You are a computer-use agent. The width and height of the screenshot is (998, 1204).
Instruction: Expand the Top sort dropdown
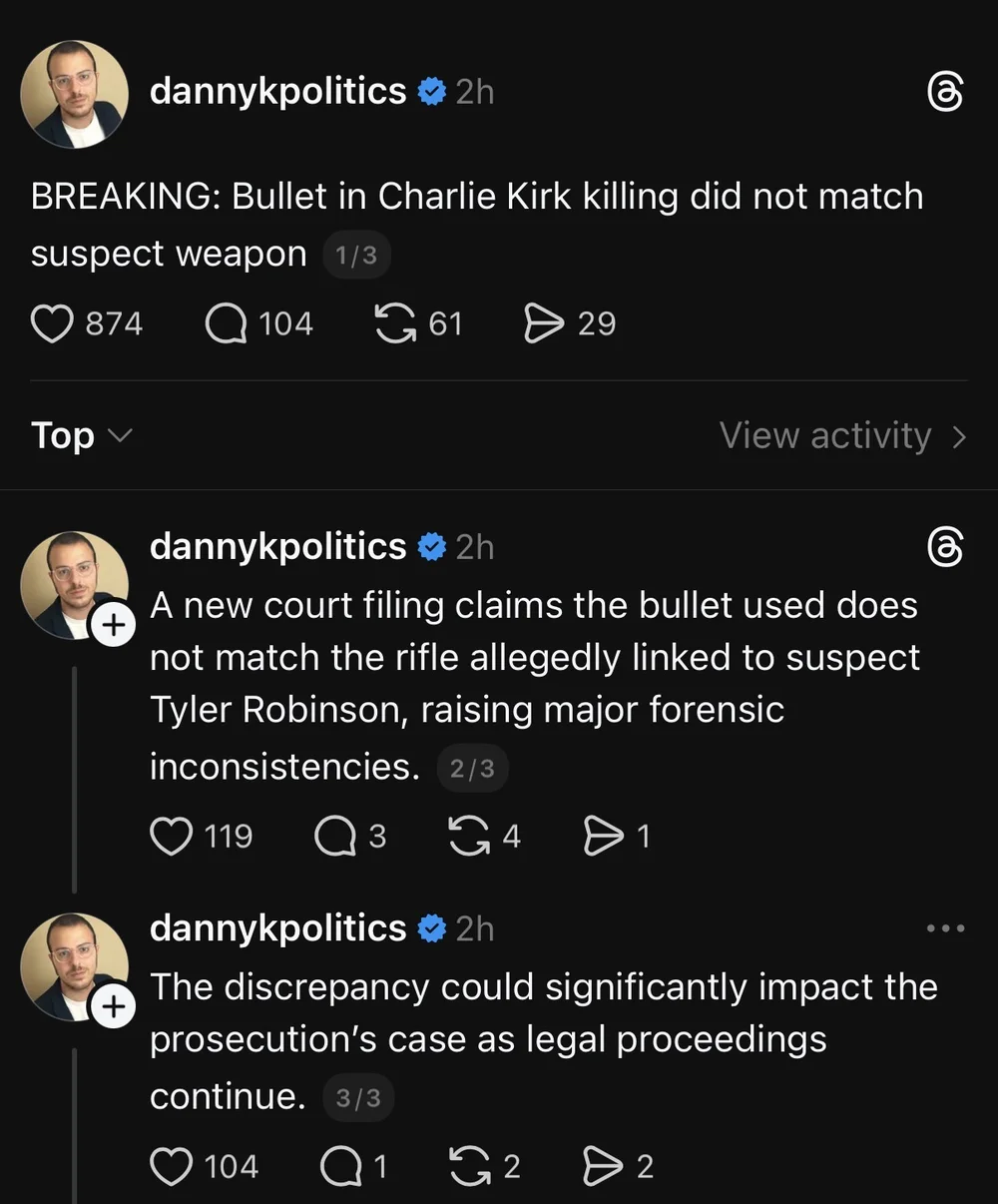pyautogui.click(x=81, y=436)
